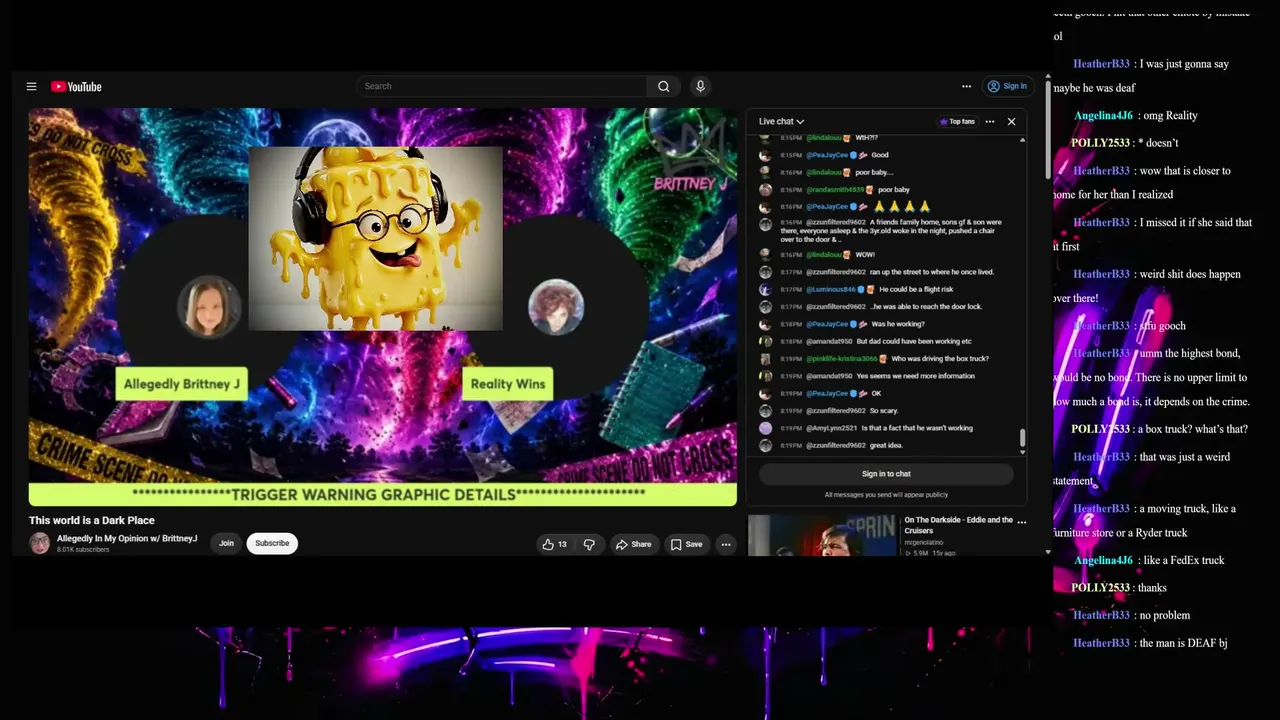
Task: Open the YouTube header settings three-dot menu
Action: tap(966, 87)
